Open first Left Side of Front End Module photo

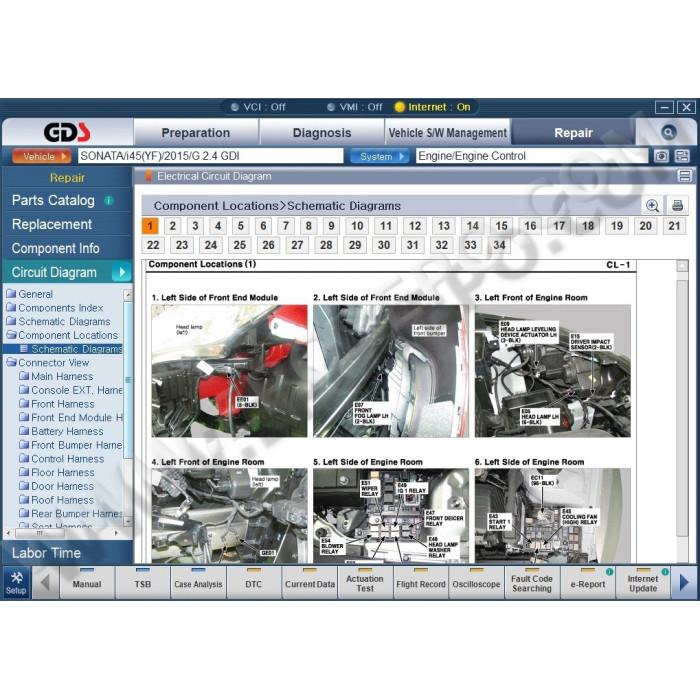click(x=229, y=371)
